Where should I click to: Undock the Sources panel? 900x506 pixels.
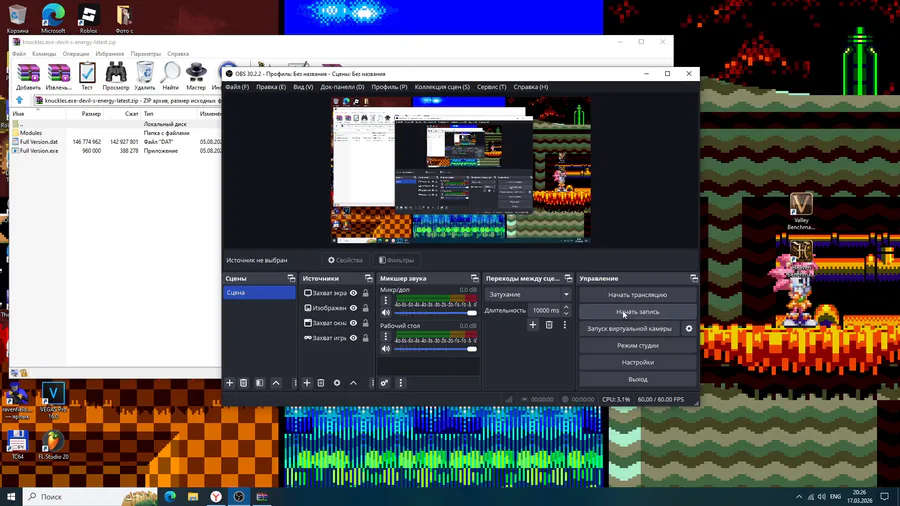point(368,278)
